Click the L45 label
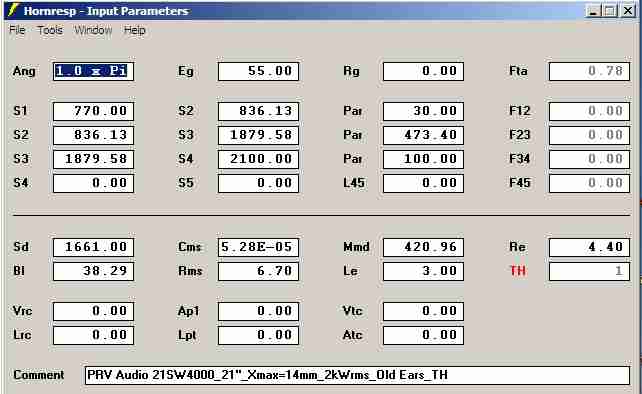The height and width of the screenshot is (394, 642). (x=354, y=183)
